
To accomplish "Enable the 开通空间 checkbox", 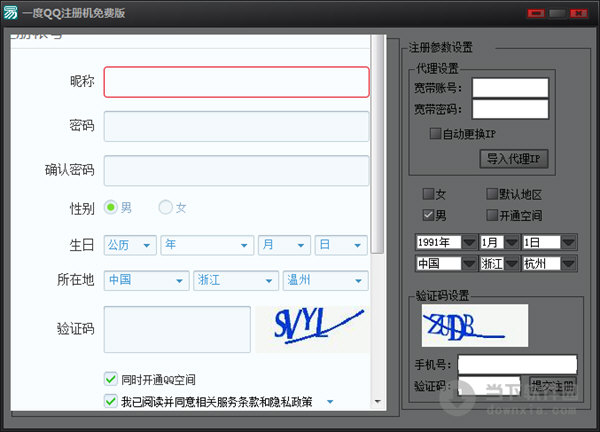I will 492,215.
